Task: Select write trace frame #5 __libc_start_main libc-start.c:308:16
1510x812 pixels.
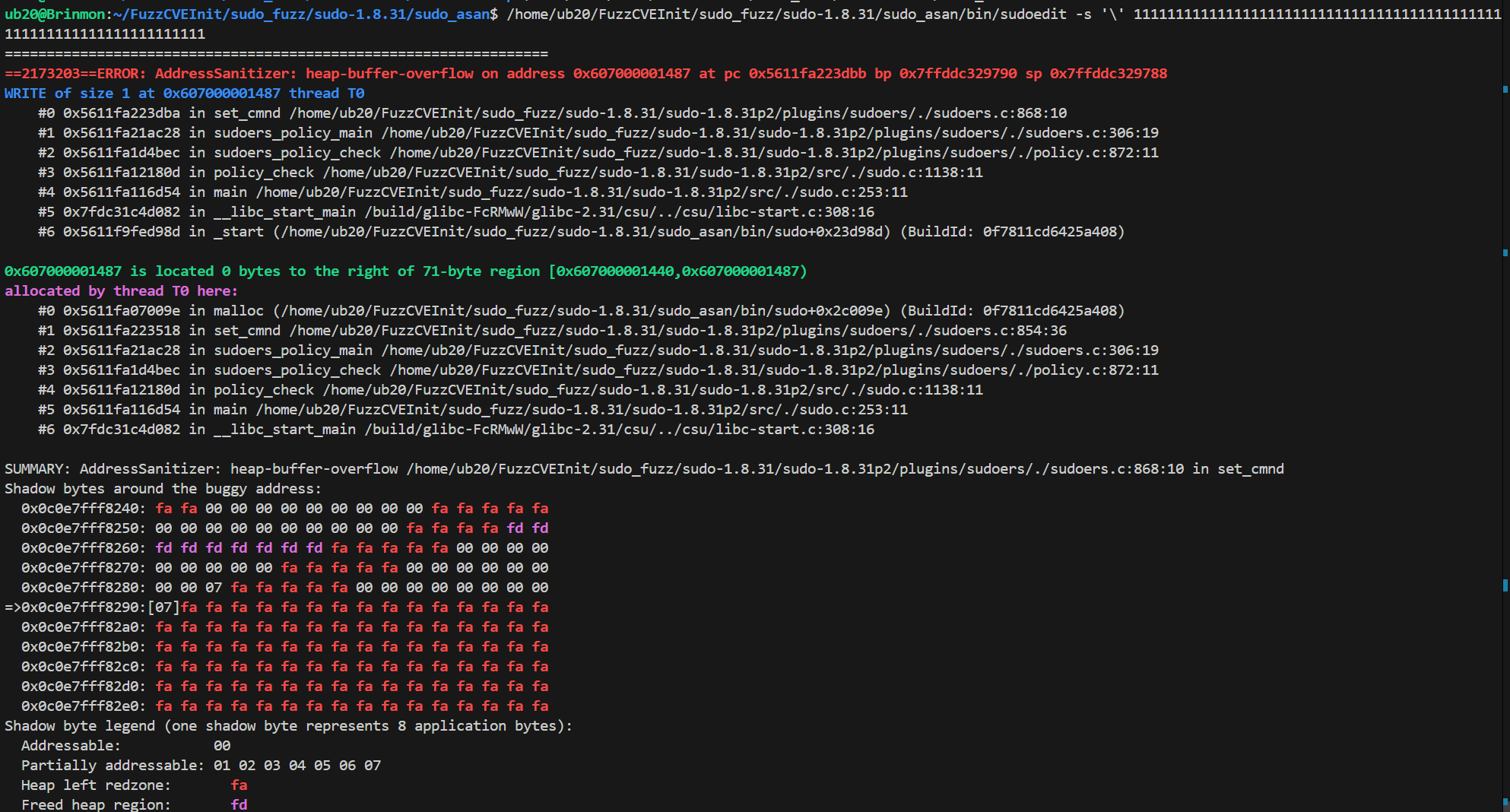Action: click(456, 212)
